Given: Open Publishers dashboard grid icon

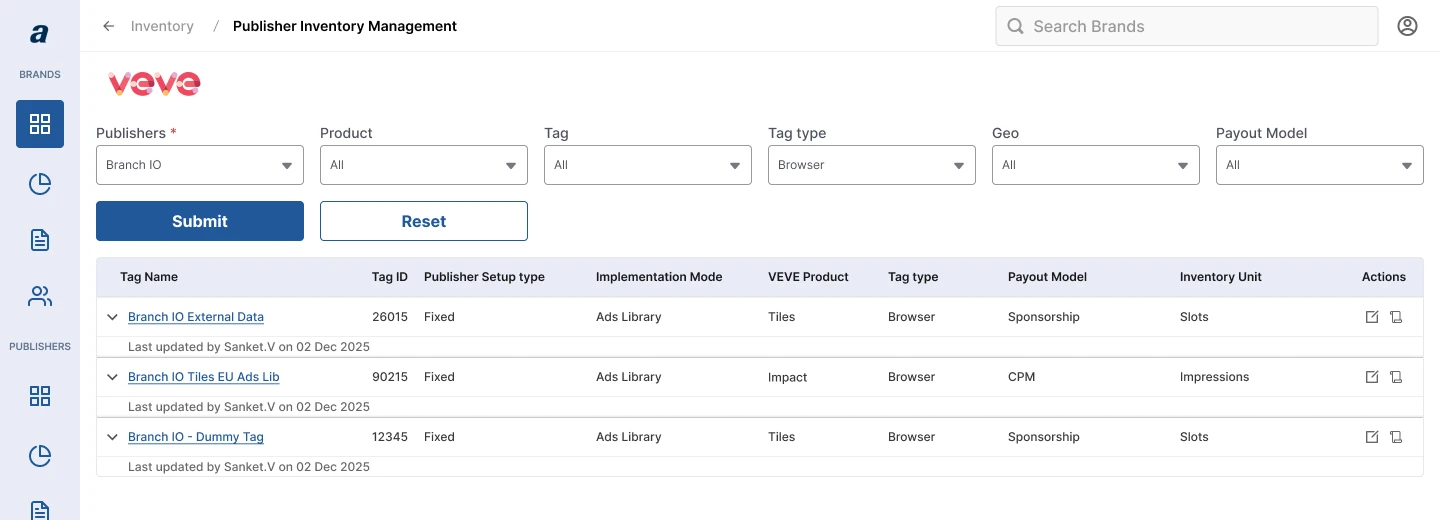Looking at the screenshot, I should pyautogui.click(x=40, y=396).
